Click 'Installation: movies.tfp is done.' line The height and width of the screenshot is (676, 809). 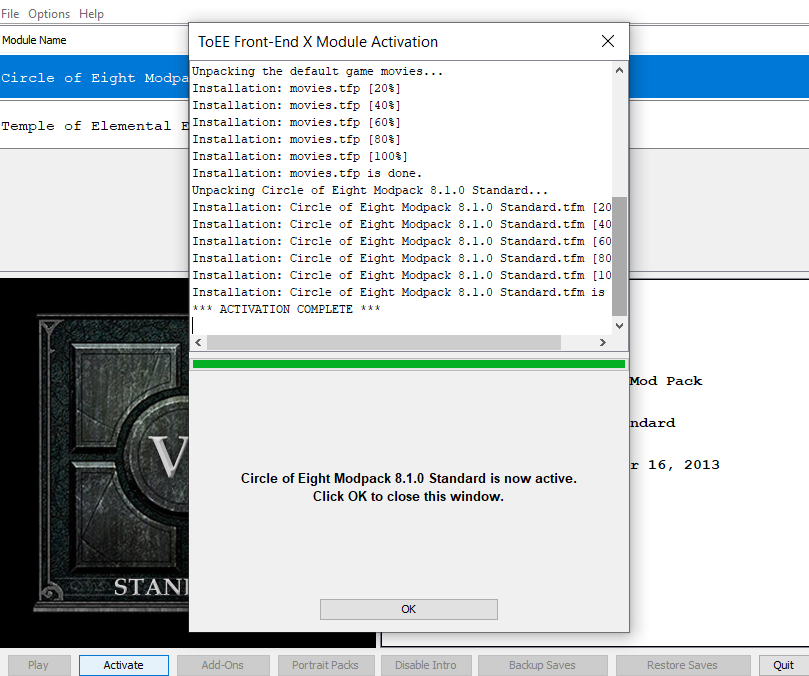tap(307, 173)
